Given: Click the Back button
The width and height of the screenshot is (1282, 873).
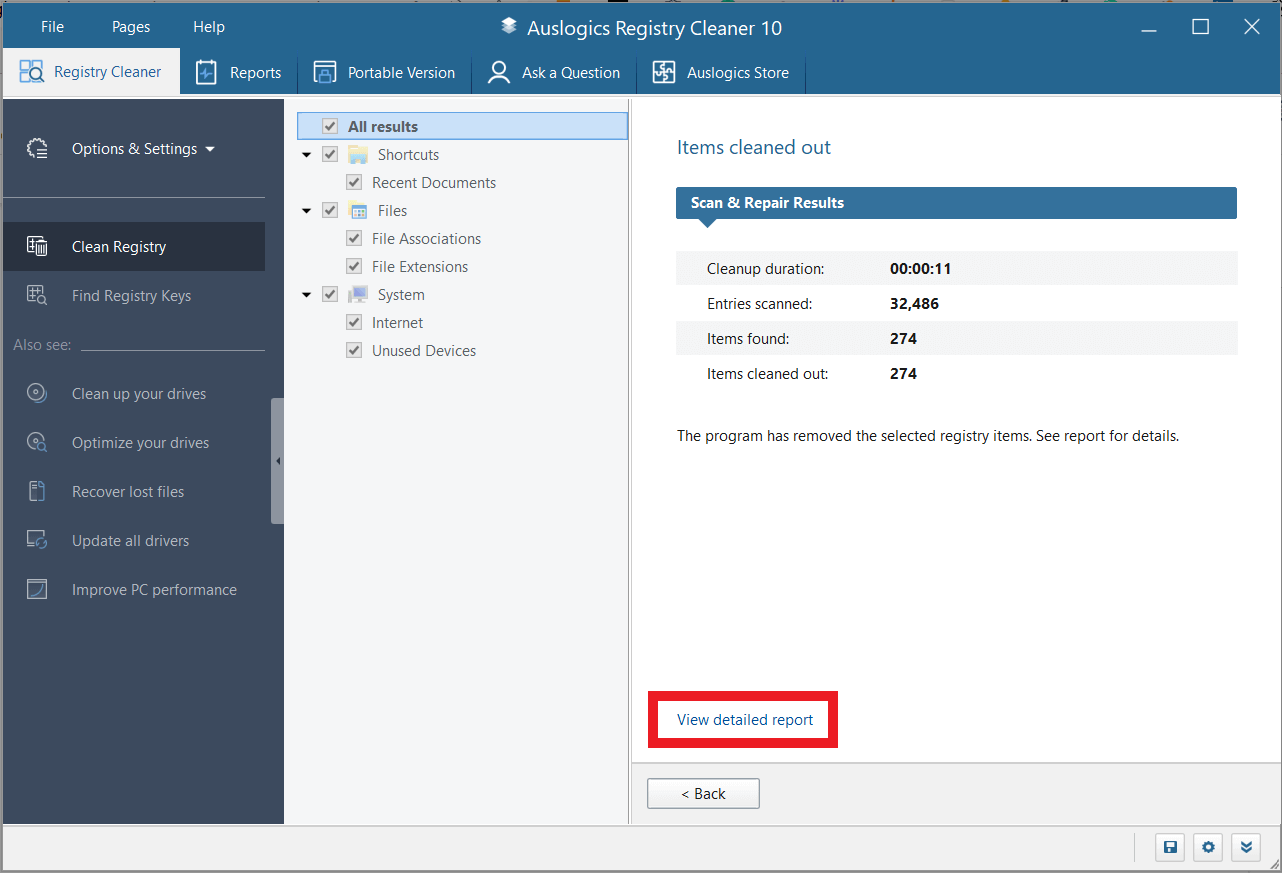Looking at the screenshot, I should [703, 793].
